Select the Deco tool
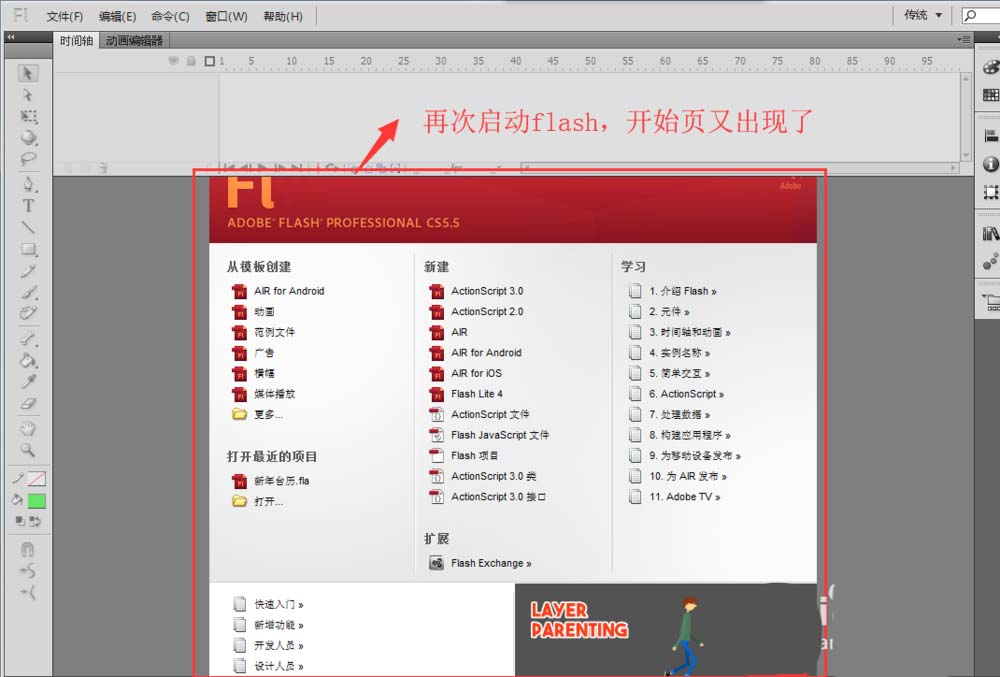This screenshot has width=1000, height=677. (x=27, y=313)
